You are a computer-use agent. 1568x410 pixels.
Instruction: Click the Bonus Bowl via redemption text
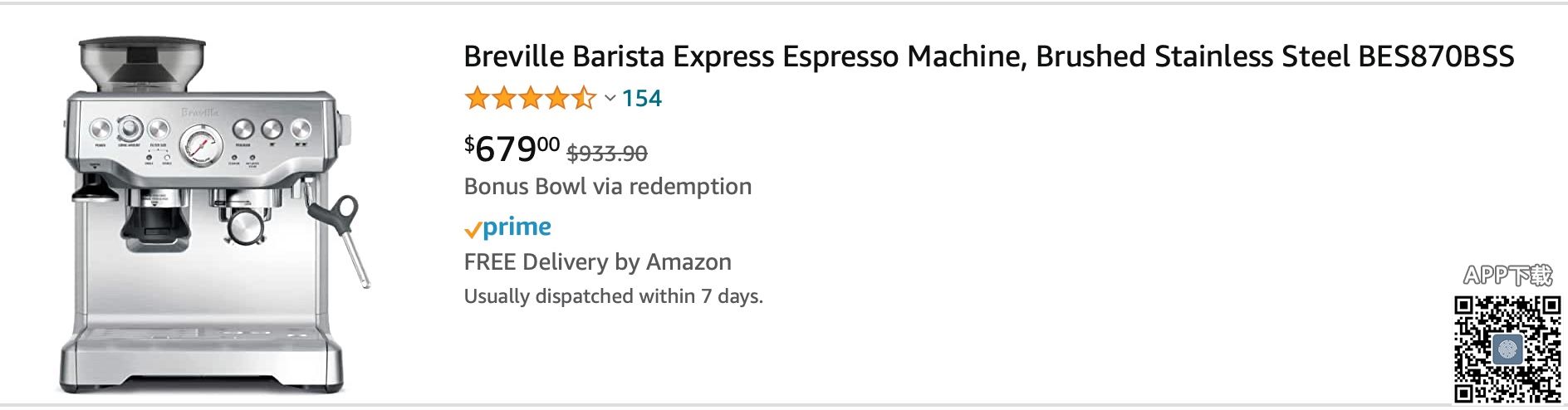click(x=607, y=186)
